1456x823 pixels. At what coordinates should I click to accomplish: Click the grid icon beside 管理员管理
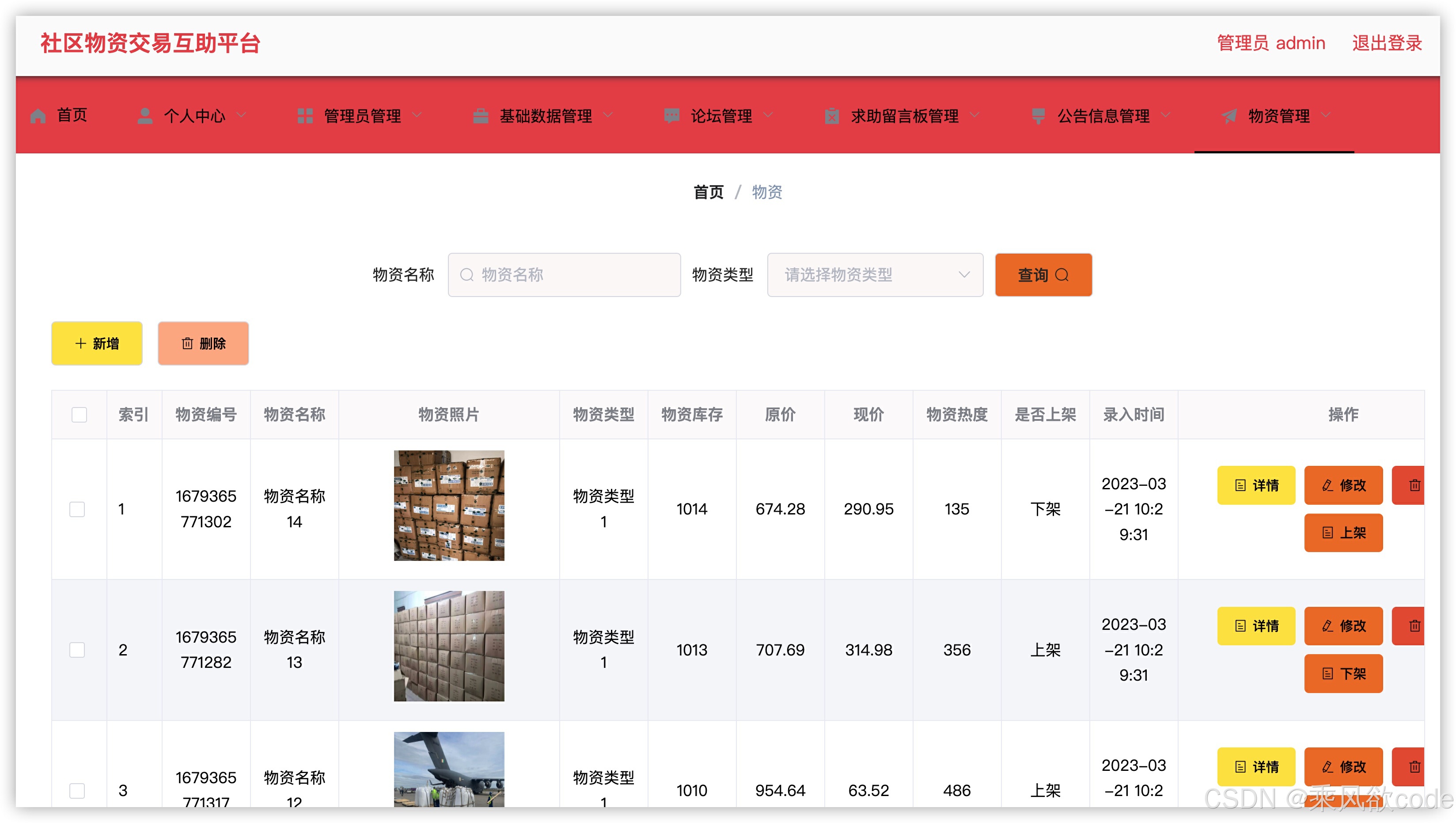[x=305, y=116]
